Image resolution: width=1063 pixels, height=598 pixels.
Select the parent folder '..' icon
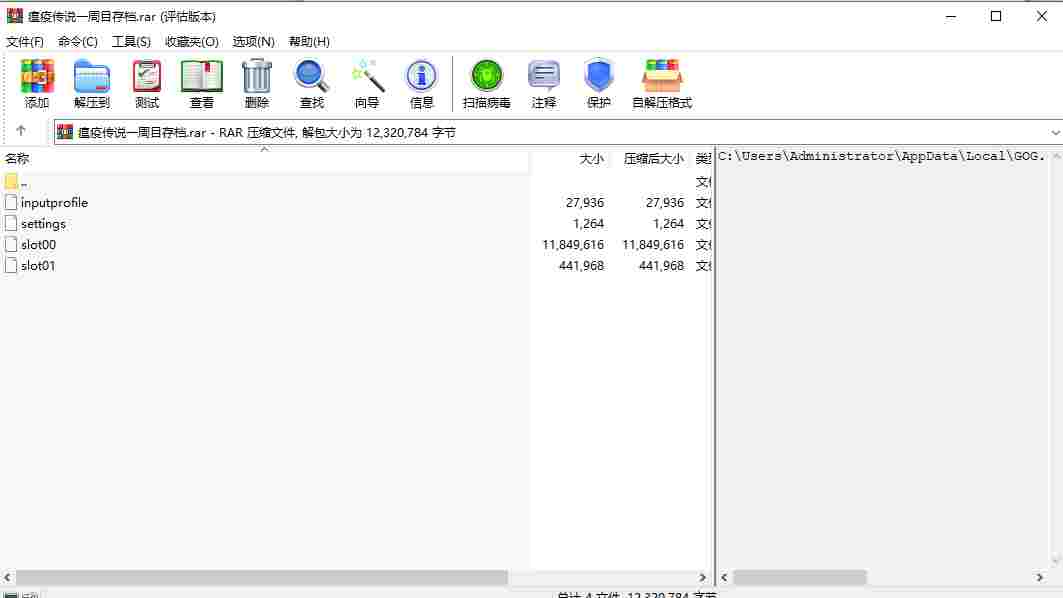[x=11, y=182]
